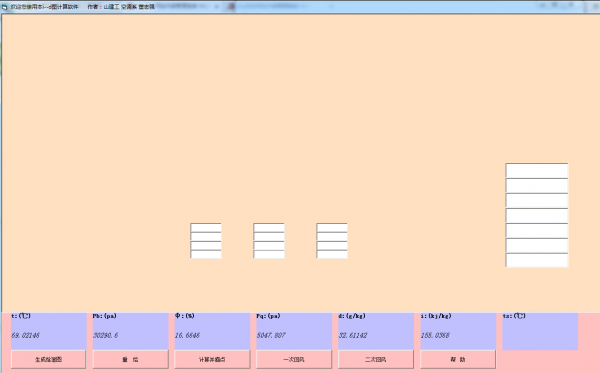Screen dimensions: 600x373
Task: Click the 重绘 redraw button
Action: (x=130, y=360)
